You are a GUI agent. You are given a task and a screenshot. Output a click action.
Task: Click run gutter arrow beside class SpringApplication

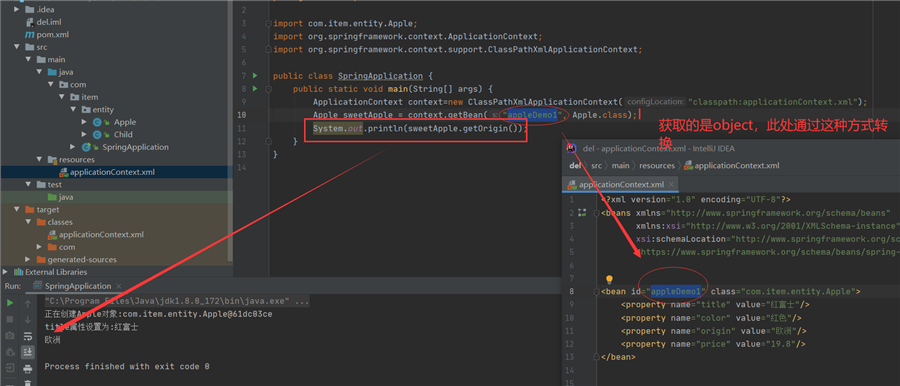point(255,75)
